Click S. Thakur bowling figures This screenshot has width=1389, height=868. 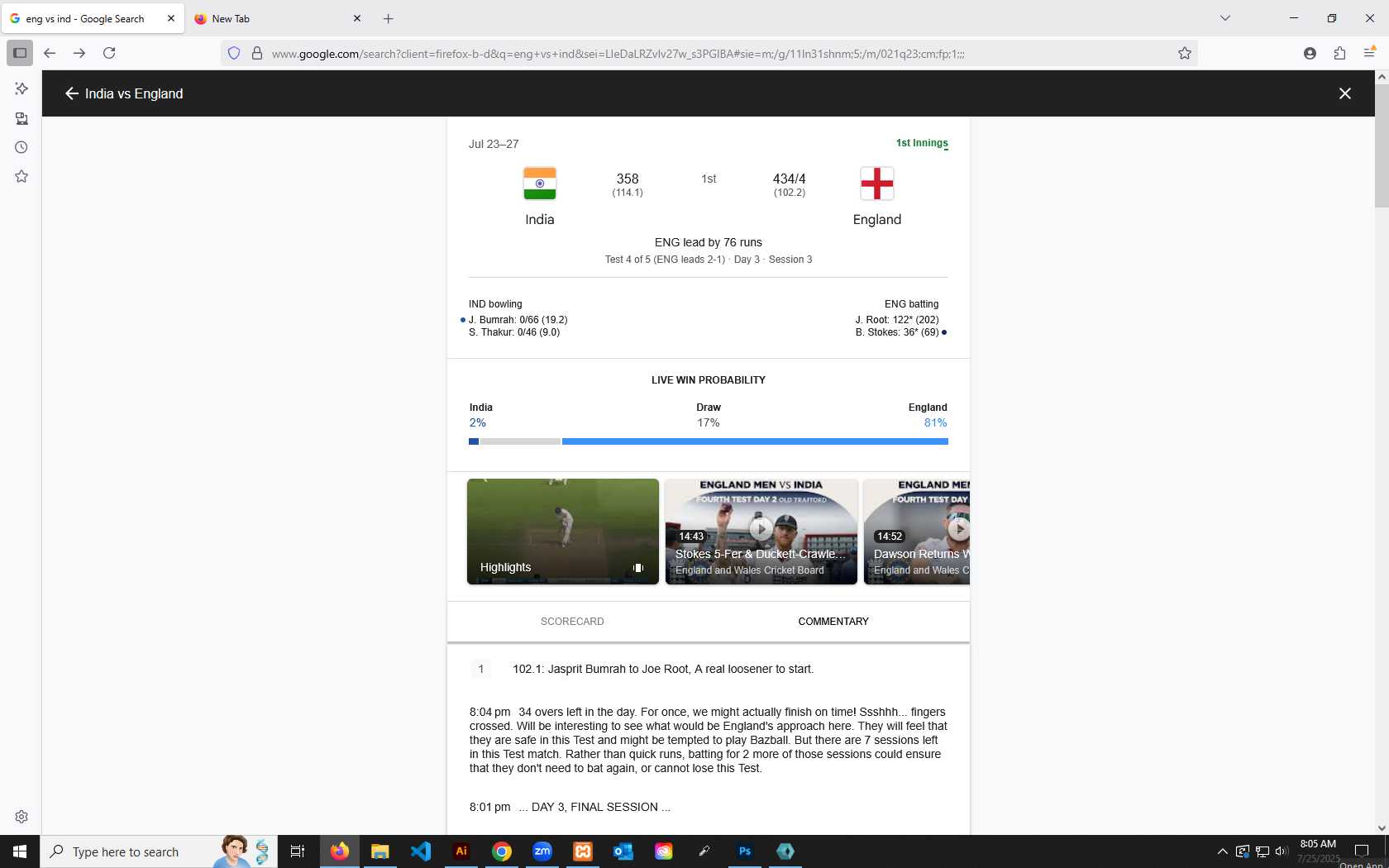click(x=514, y=332)
